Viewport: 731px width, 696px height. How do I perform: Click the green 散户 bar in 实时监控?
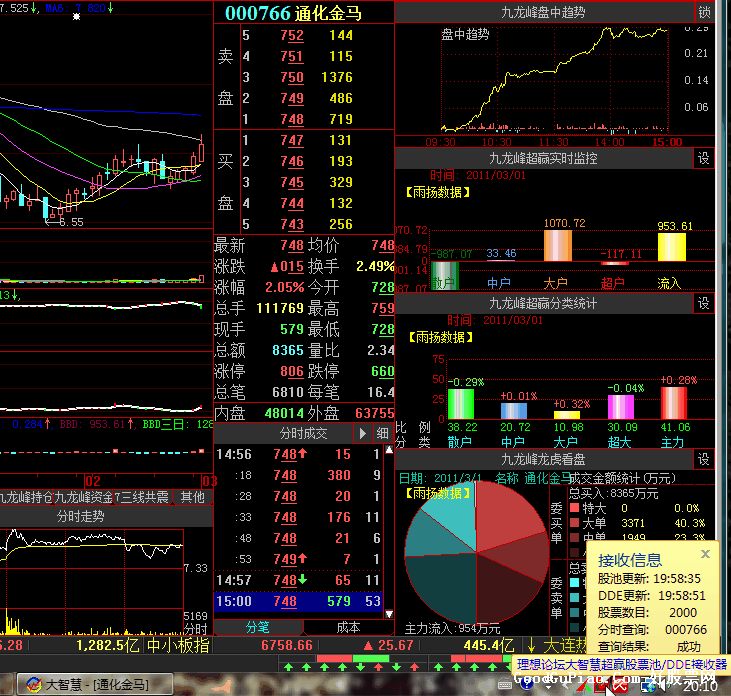(x=445, y=276)
